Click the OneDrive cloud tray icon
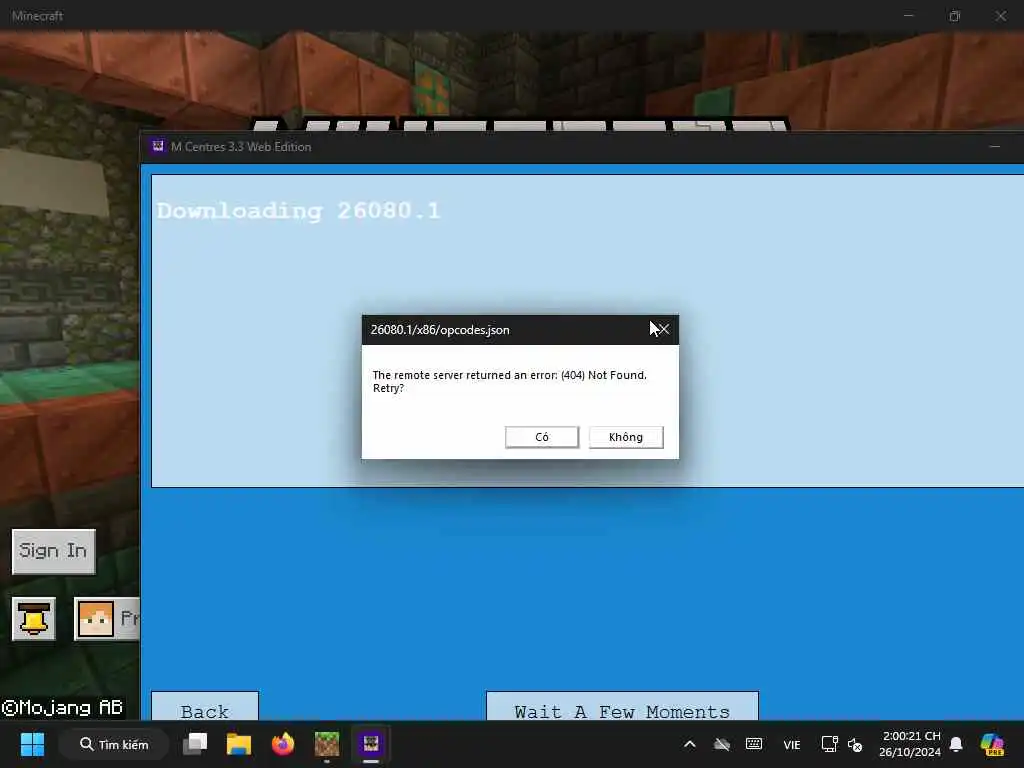Viewport: 1024px width, 768px height. point(722,744)
